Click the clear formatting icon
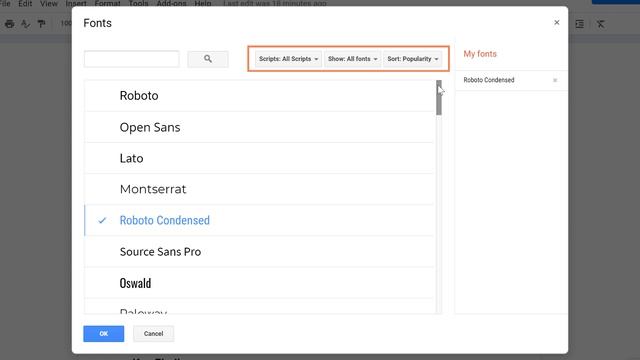640x360 pixels. 600,24
